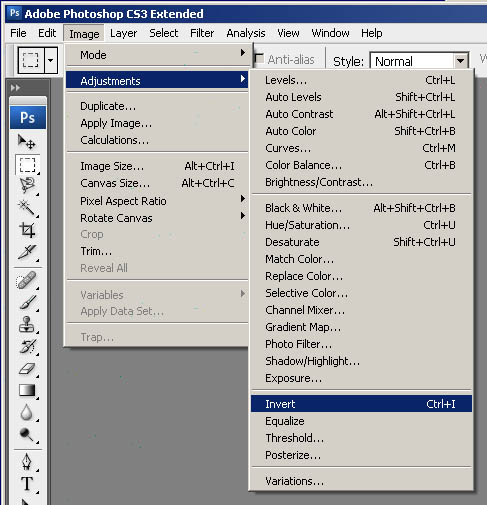
Task: Select the Clone Stamp tool
Action: pos(27,324)
